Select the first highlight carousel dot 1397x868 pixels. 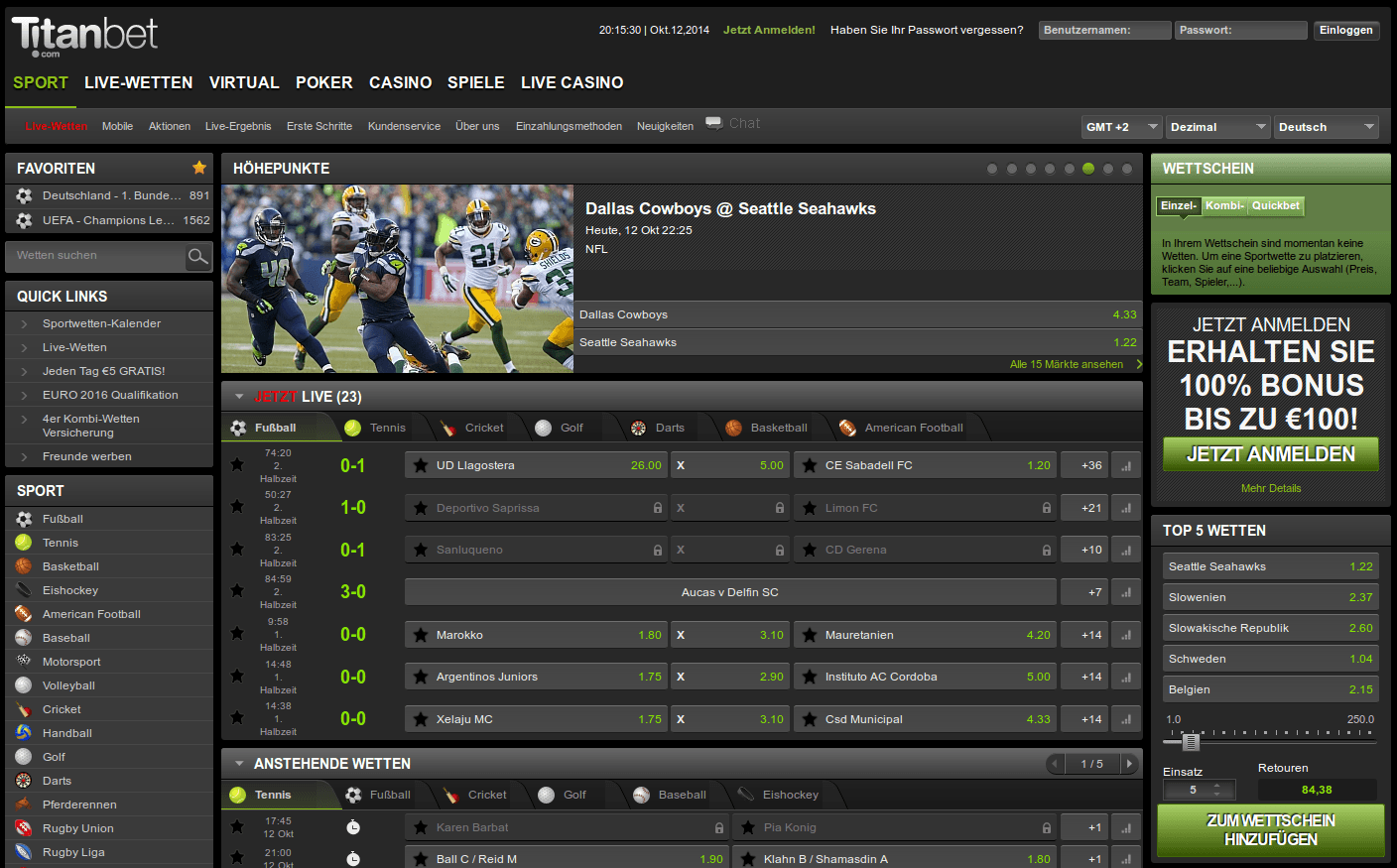pyautogui.click(x=992, y=169)
